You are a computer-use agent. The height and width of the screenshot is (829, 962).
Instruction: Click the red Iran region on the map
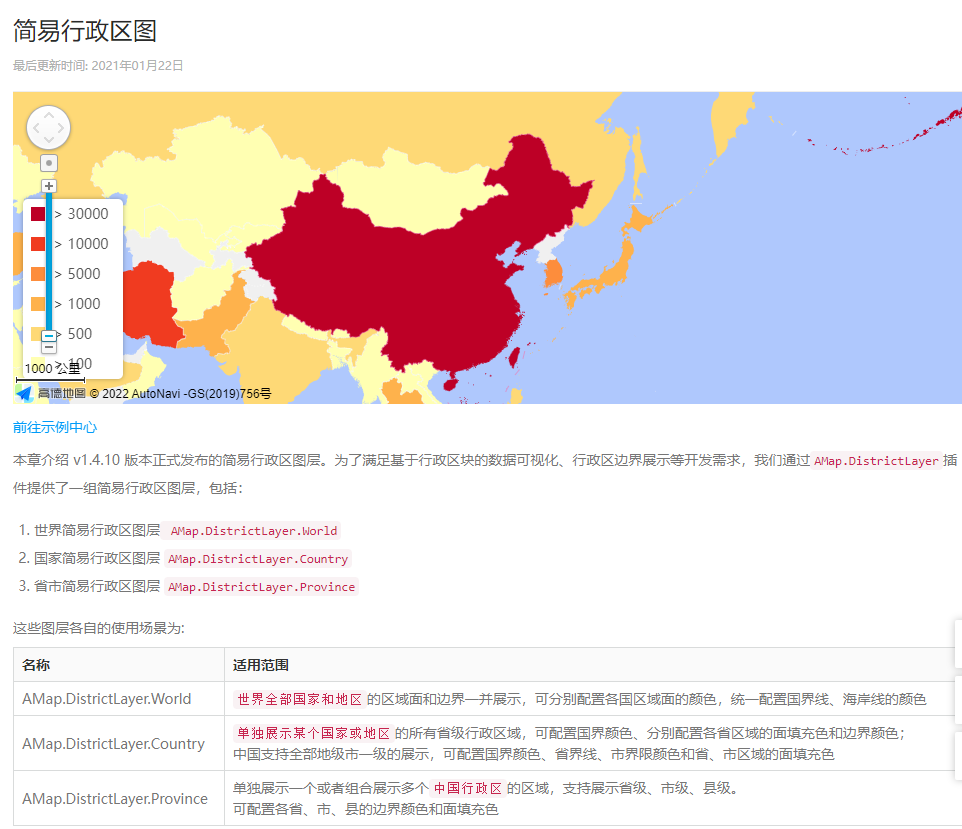pyautogui.click(x=150, y=304)
